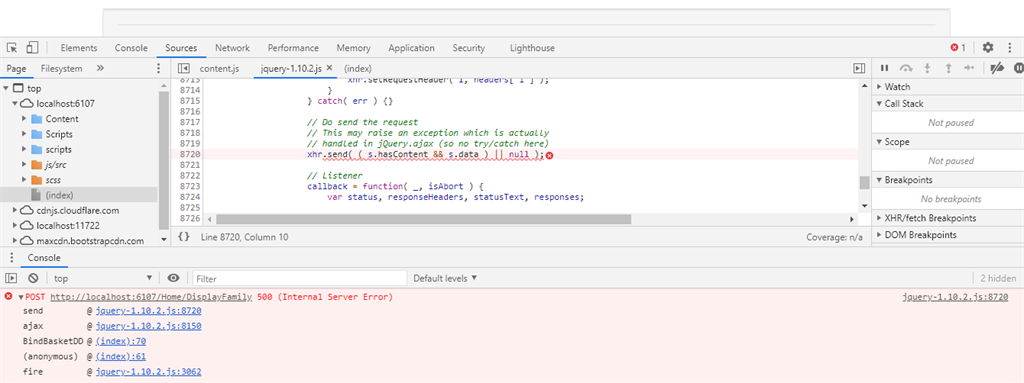Show more navigator tabs chevron
The width and height of the screenshot is (1024, 383).
tap(100, 68)
